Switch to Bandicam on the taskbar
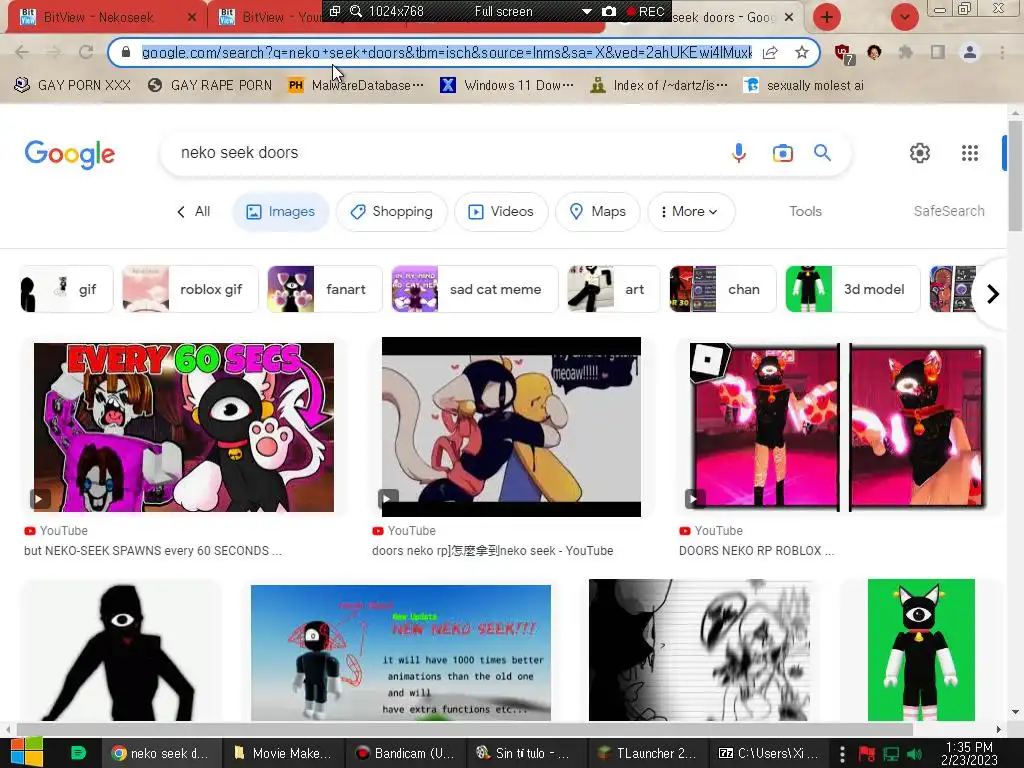The height and width of the screenshot is (768, 1024). [x=404, y=753]
